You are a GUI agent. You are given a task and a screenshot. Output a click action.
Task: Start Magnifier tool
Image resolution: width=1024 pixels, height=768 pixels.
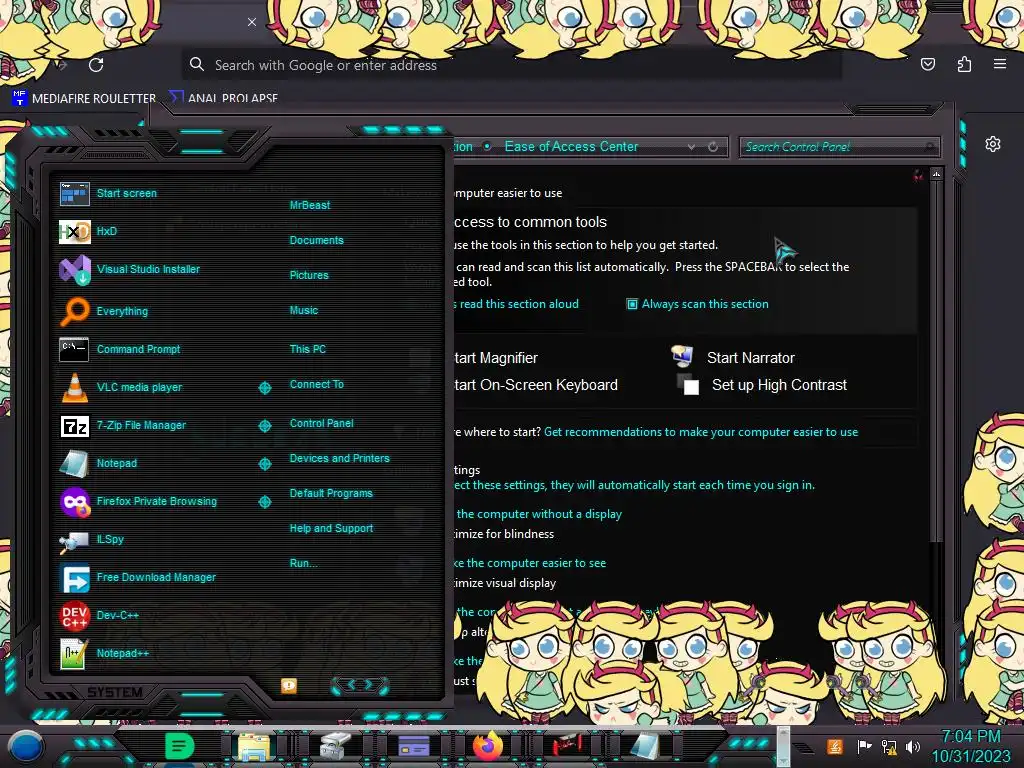point(496,358)
